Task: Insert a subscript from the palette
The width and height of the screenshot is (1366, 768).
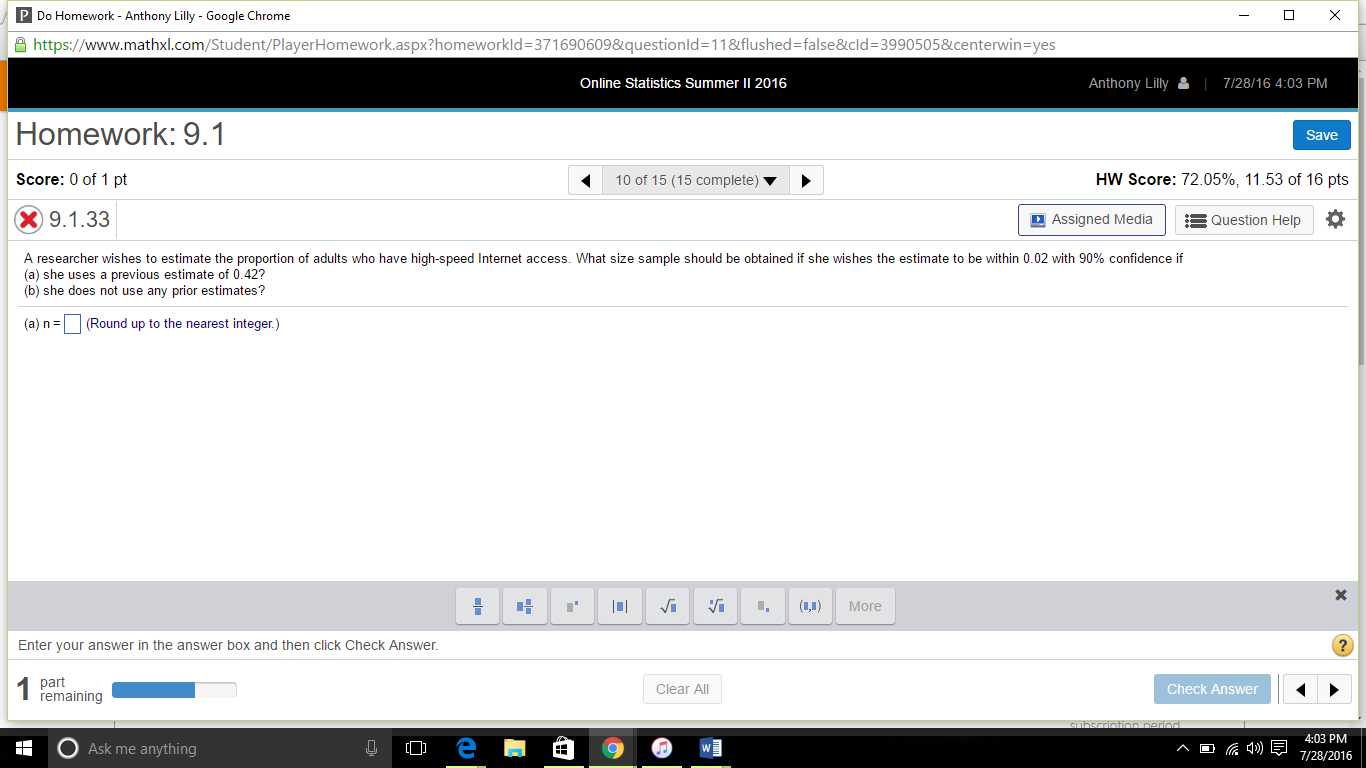Action: pyautogui.click(x=763, y=606)
